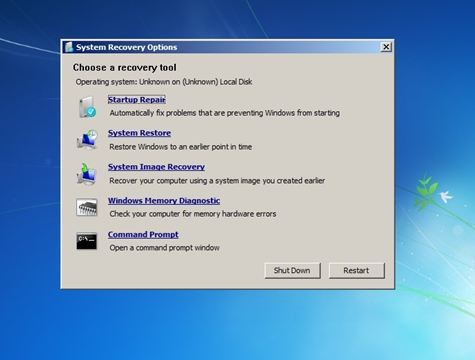Start Windows Memory Diagnostic link
475x360 pixels.
[x=164, y=201]
